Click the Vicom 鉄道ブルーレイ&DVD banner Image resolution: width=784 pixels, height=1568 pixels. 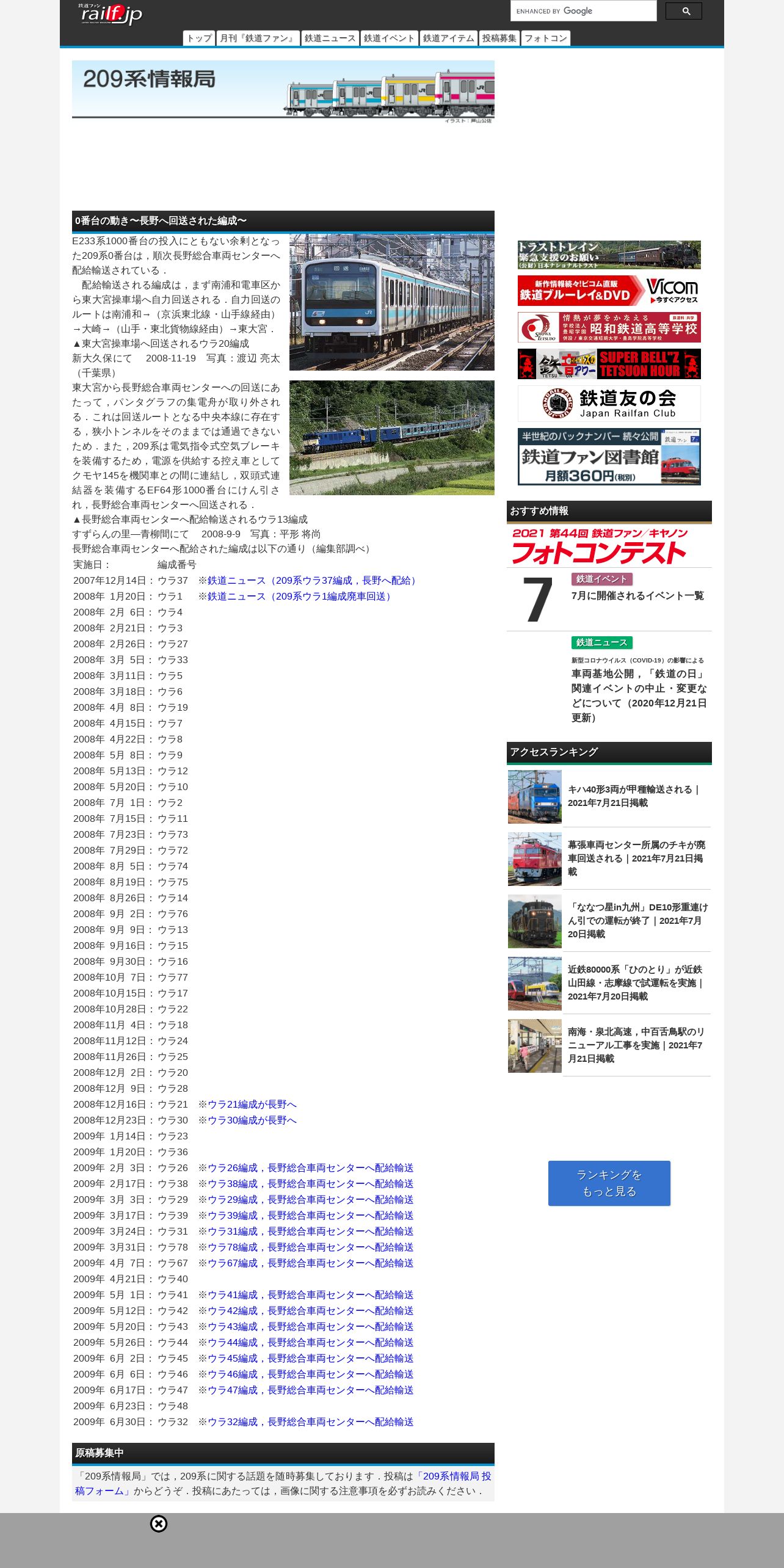point(609,291)
